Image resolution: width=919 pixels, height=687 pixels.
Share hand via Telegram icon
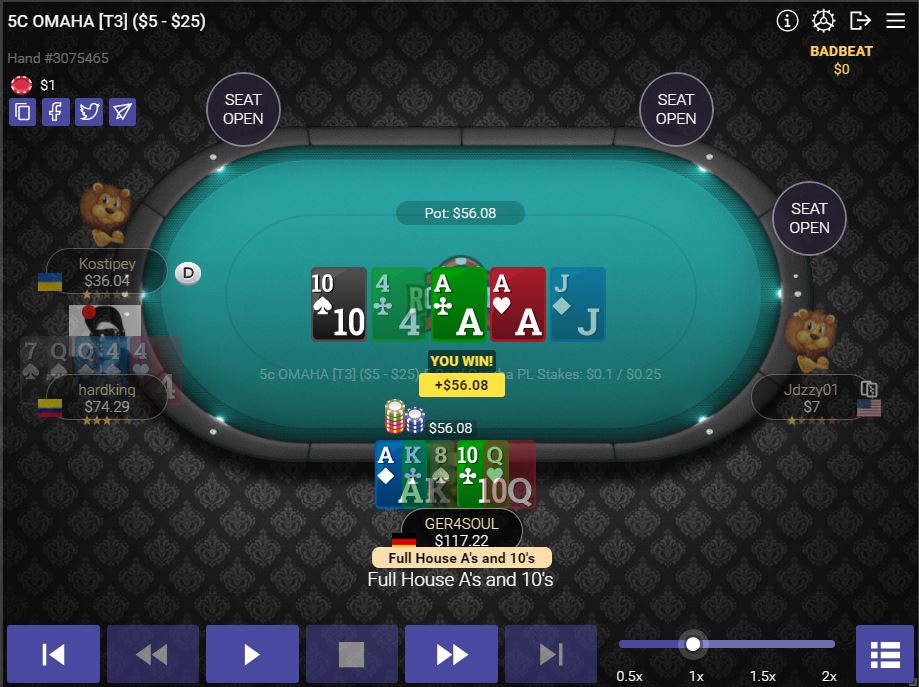pyautogui.click(x=122, y=112)
